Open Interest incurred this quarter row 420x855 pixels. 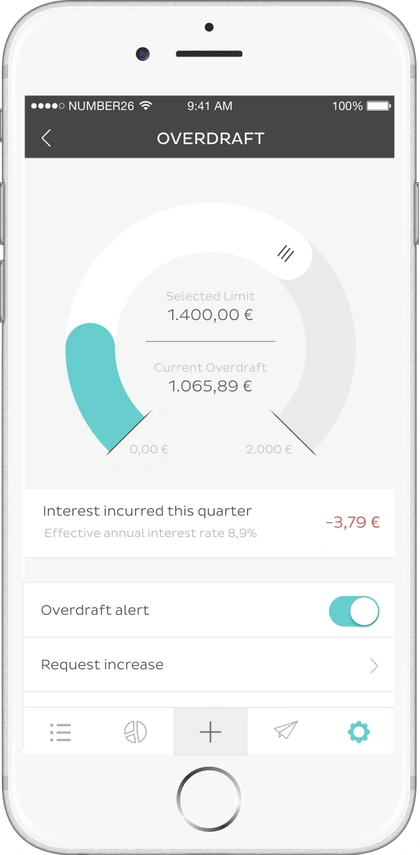click(x=209, y=523)
